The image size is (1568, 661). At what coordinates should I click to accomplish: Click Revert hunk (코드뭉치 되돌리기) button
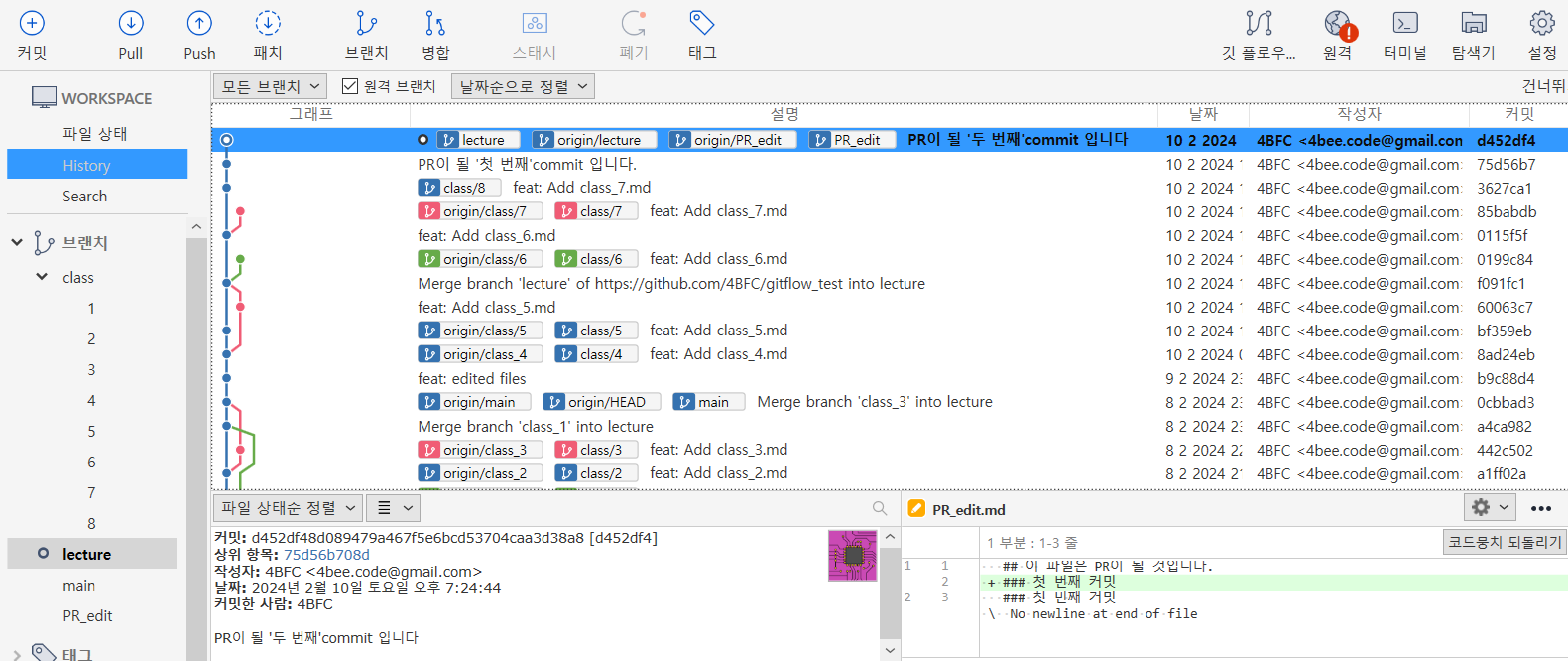1505,542
